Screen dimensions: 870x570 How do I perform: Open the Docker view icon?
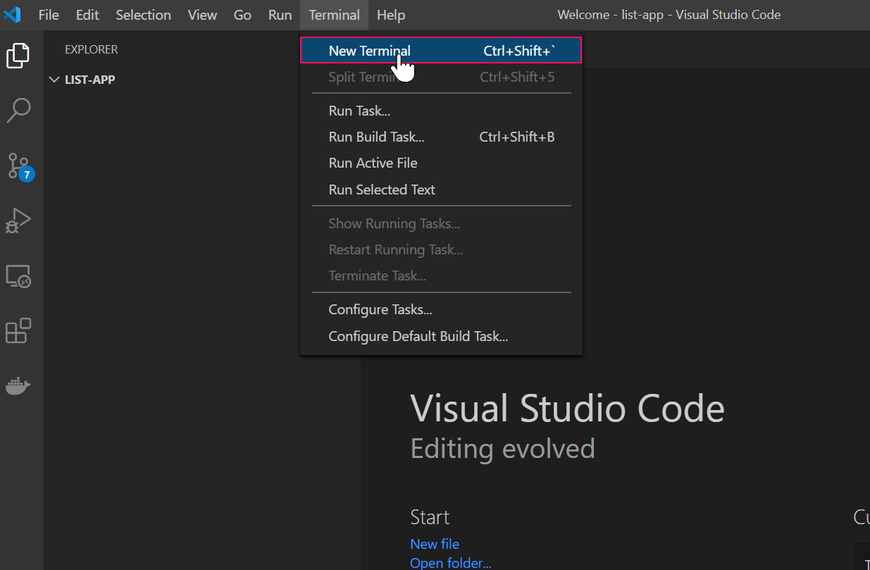coord(18,385)
